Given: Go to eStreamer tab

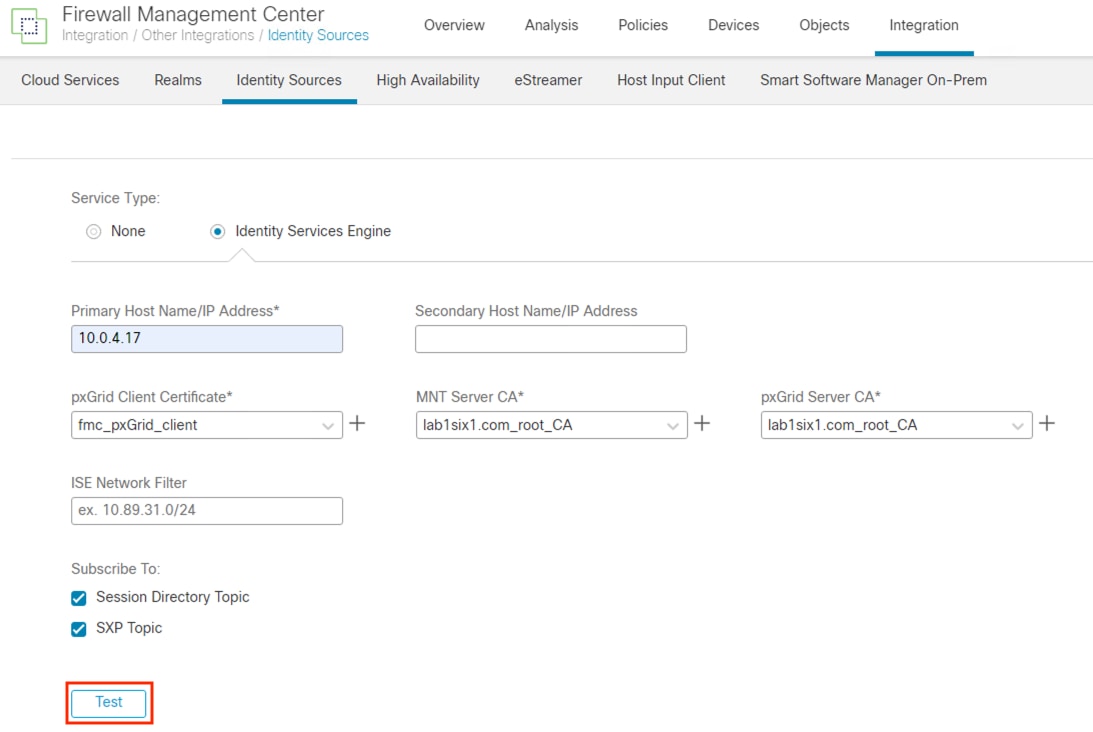Looking at the screenshot, I should pyautogui.click(x=548, y=80).
